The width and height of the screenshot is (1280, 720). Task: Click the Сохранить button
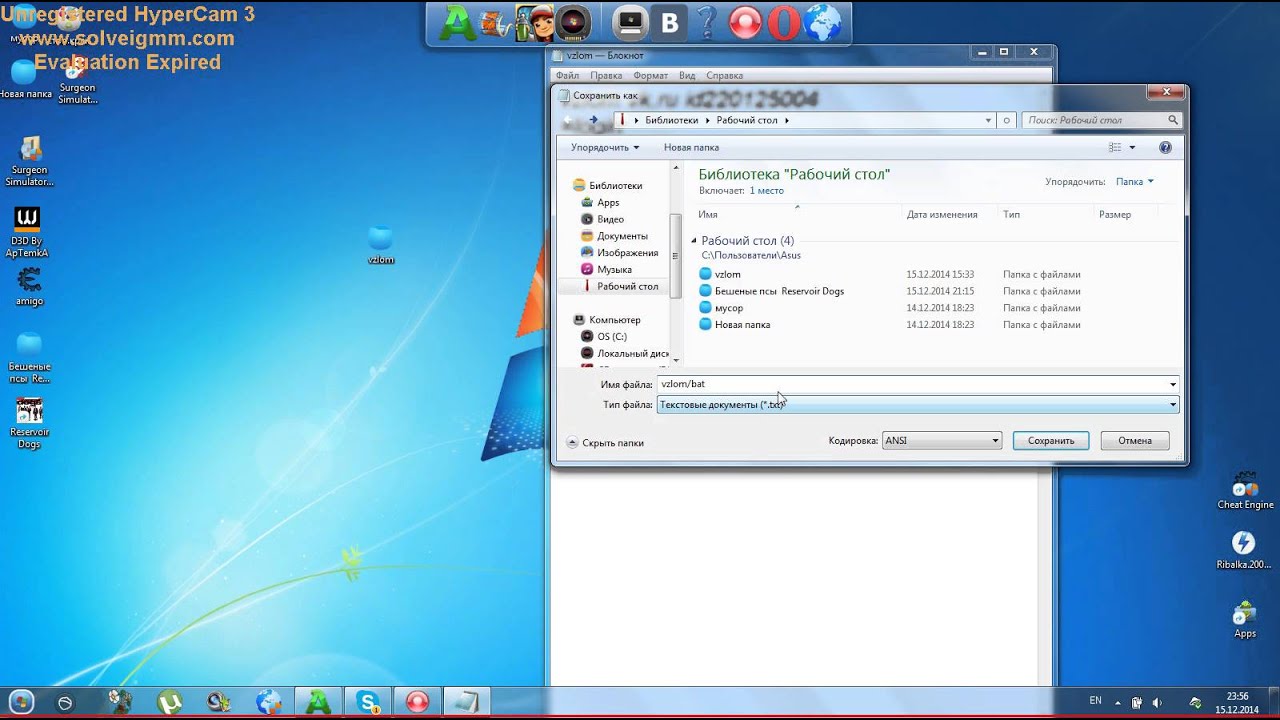tap(1051, 440)
